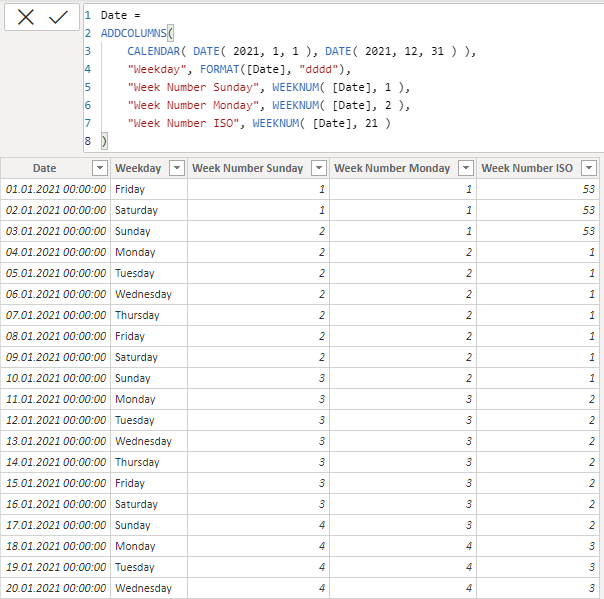The width and height of the screenshot is (604, 599).
Task: Select Week Number Monday in 20.01.2021 row
Action: pyautogui.click(x=403, y=588)
